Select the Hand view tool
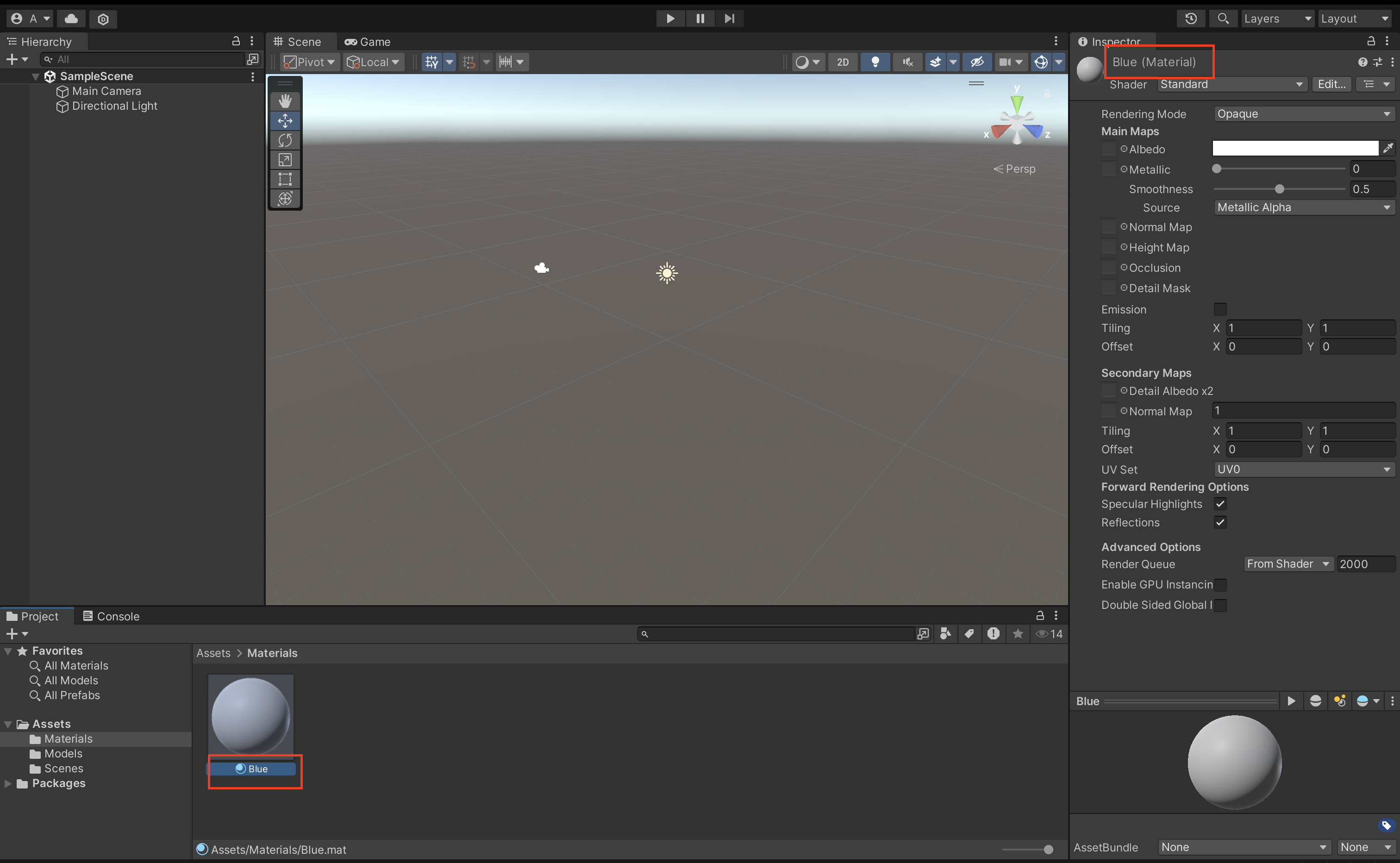This screenshot has width=1400, height=863. coord(285,101)
